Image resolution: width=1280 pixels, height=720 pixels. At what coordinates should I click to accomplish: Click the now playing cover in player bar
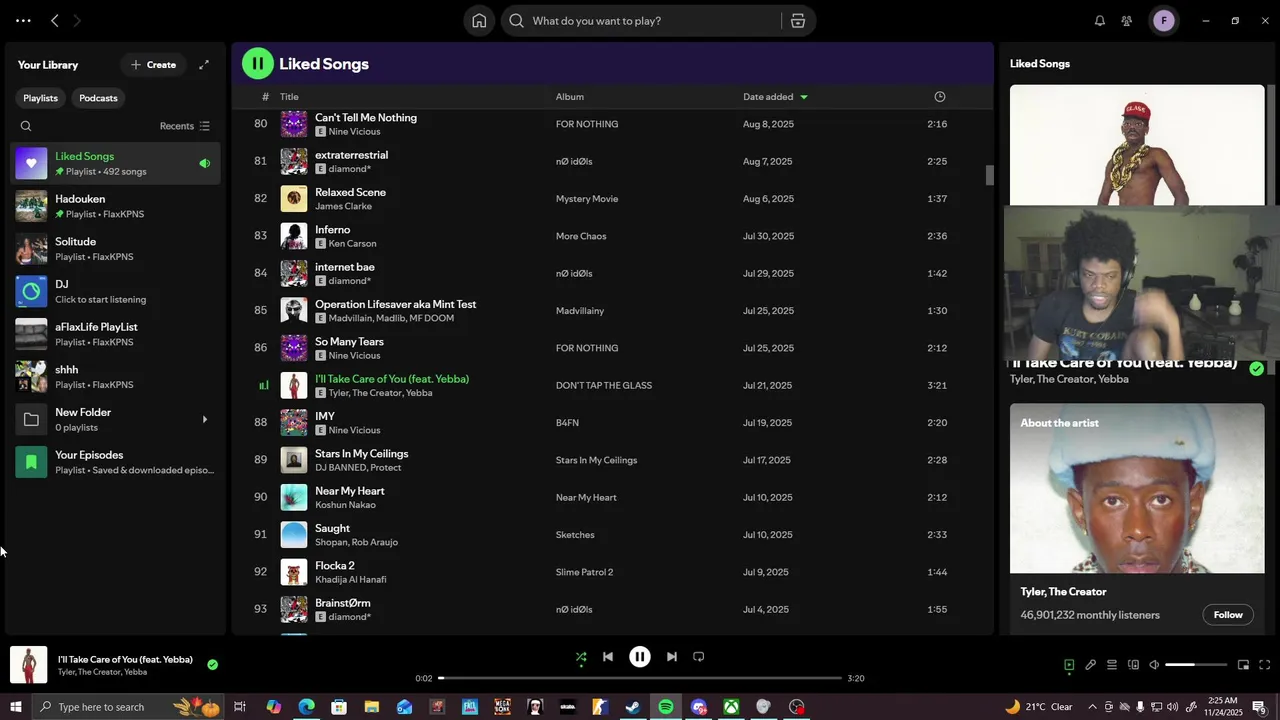(29, 665)
